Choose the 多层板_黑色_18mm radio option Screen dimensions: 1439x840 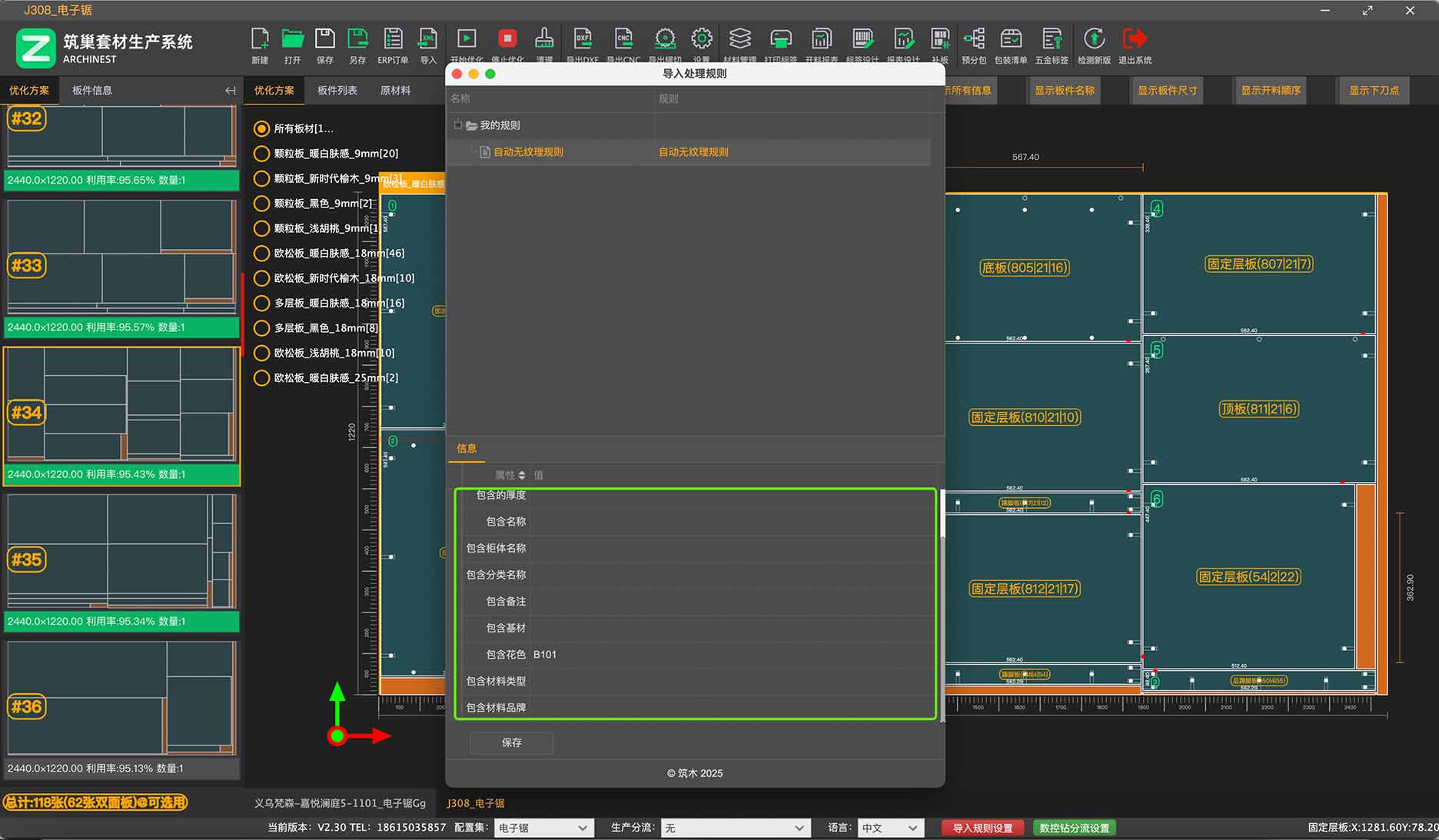(261, 328)
